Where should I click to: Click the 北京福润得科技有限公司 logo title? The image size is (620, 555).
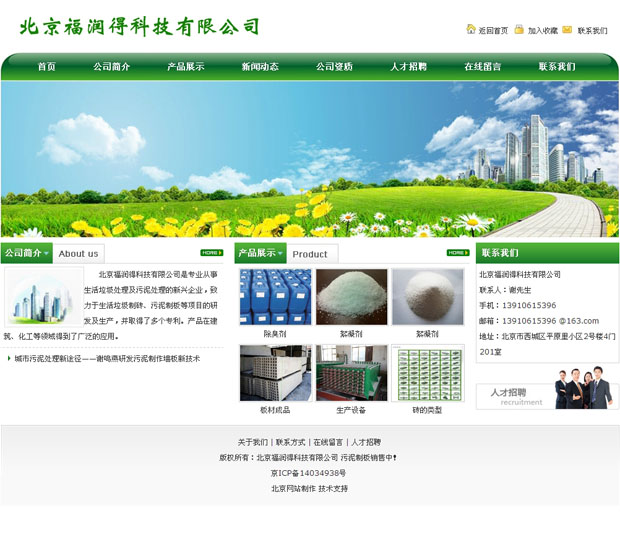tap(139, 27)
